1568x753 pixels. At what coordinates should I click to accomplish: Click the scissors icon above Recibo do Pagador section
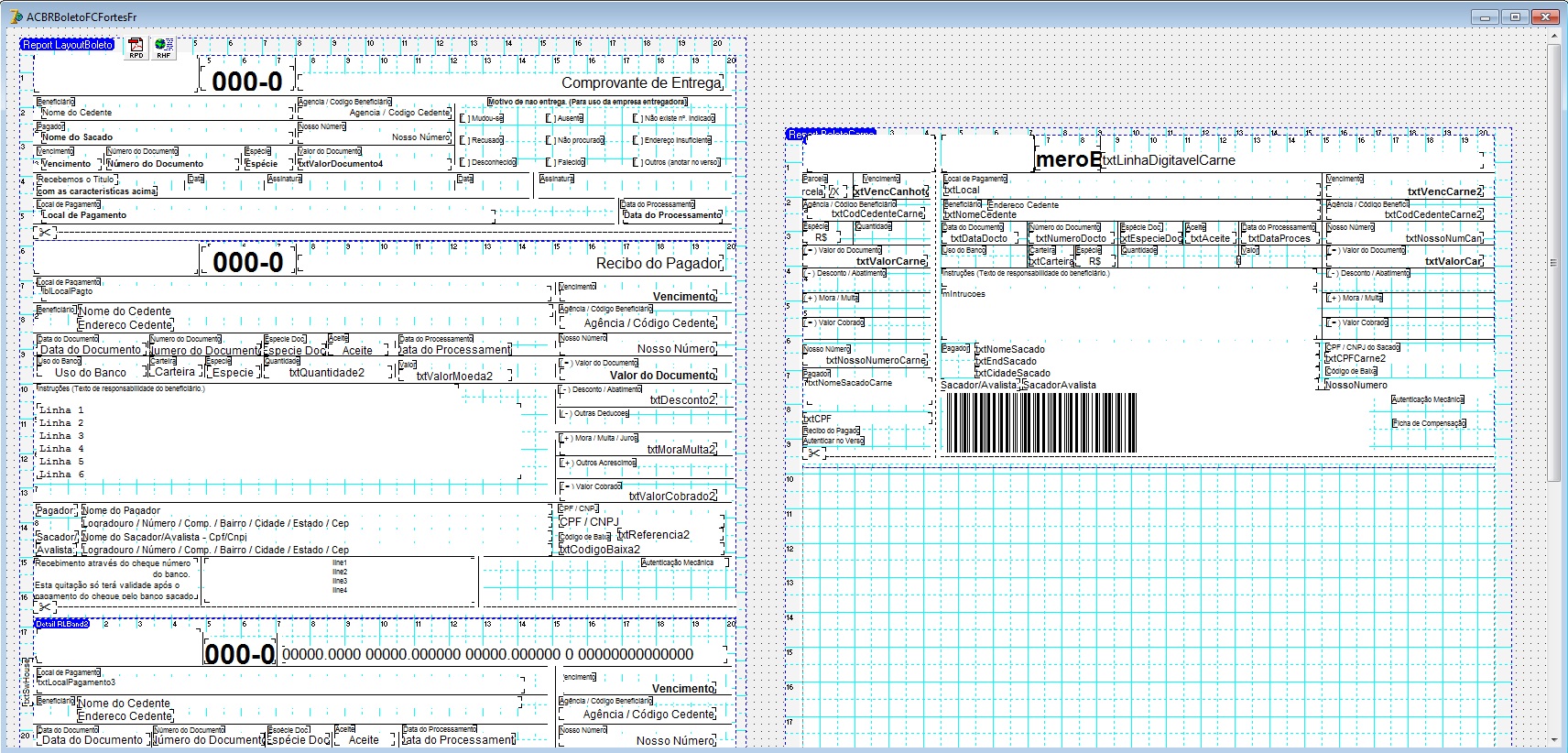[x=46, y=233]
